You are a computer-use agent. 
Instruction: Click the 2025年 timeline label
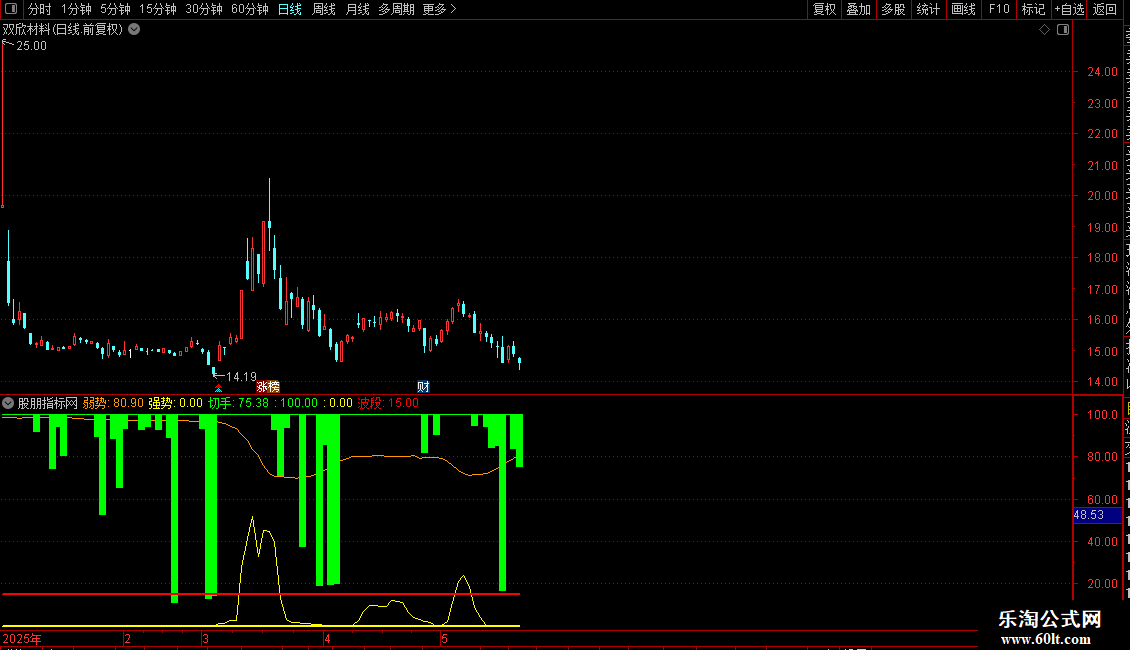pyautogui.click(x=22, y=639)
